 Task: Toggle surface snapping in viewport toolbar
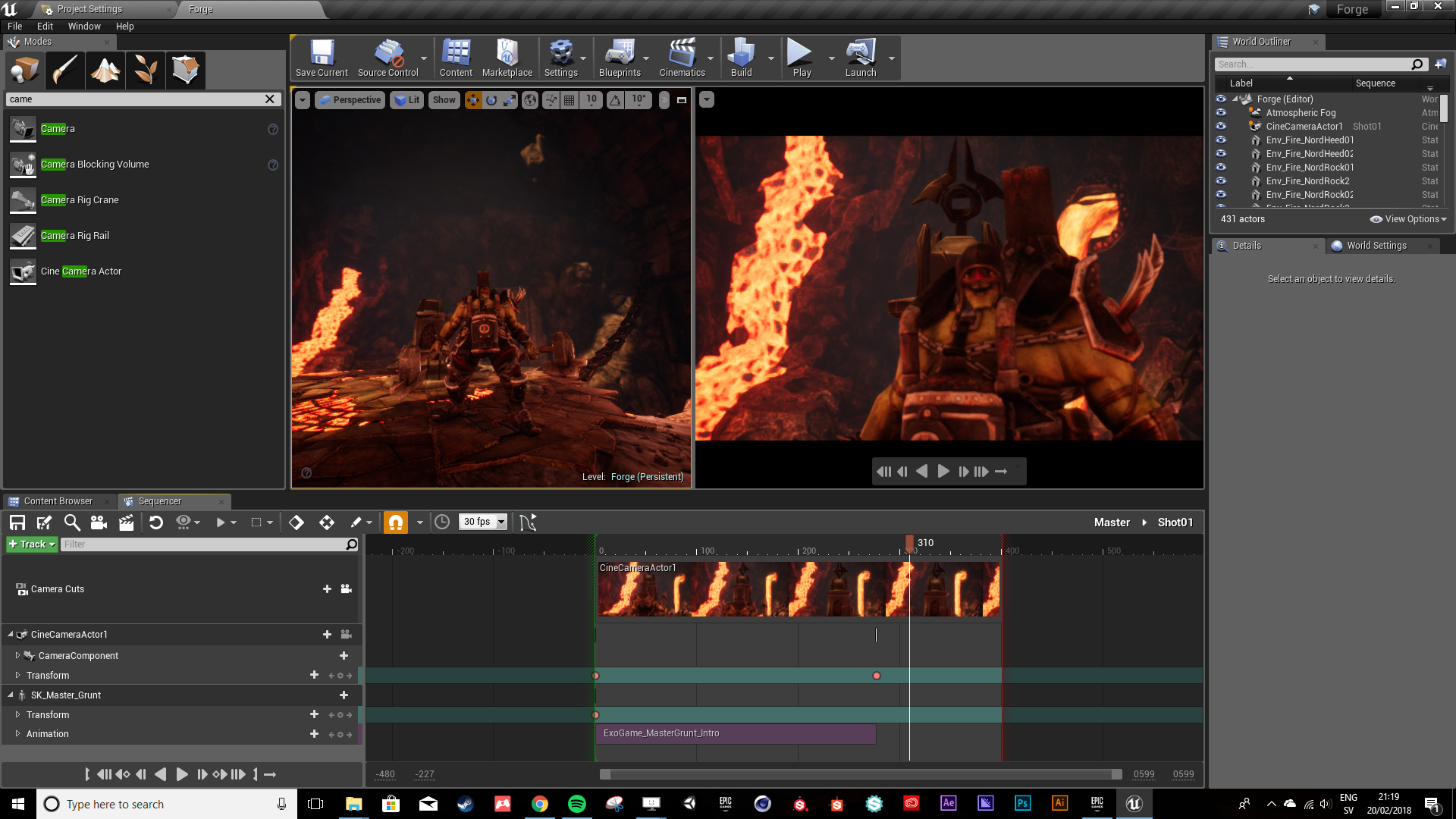click(x=551, y=100)
